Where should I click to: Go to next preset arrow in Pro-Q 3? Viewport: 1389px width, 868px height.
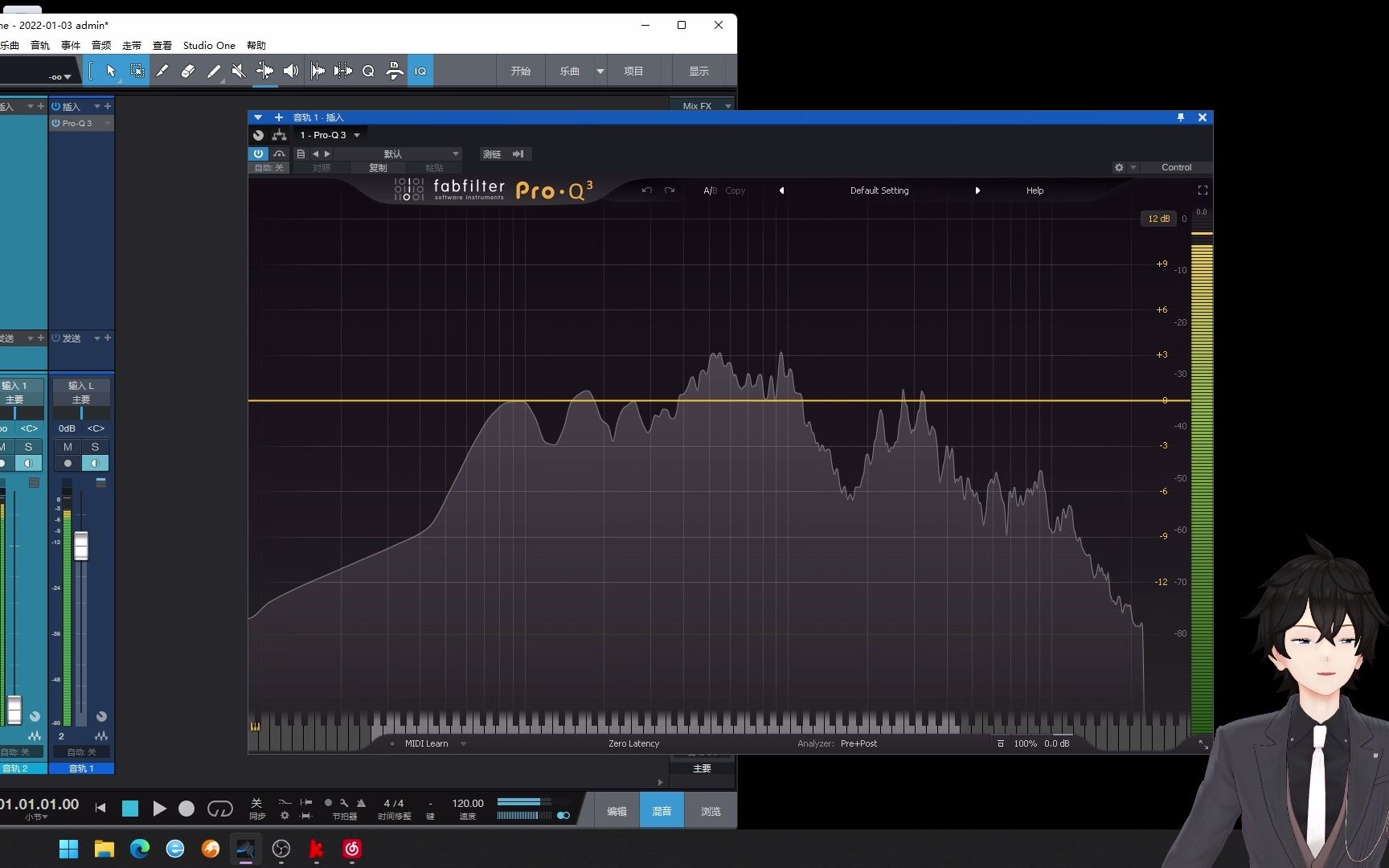coord(977,190)
